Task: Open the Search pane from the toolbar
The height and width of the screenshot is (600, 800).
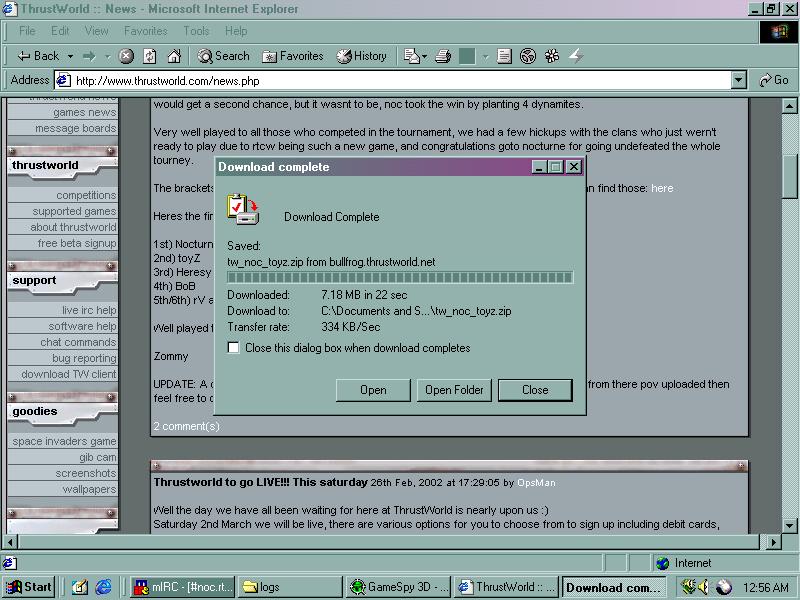Action: [x=223, y=56]
